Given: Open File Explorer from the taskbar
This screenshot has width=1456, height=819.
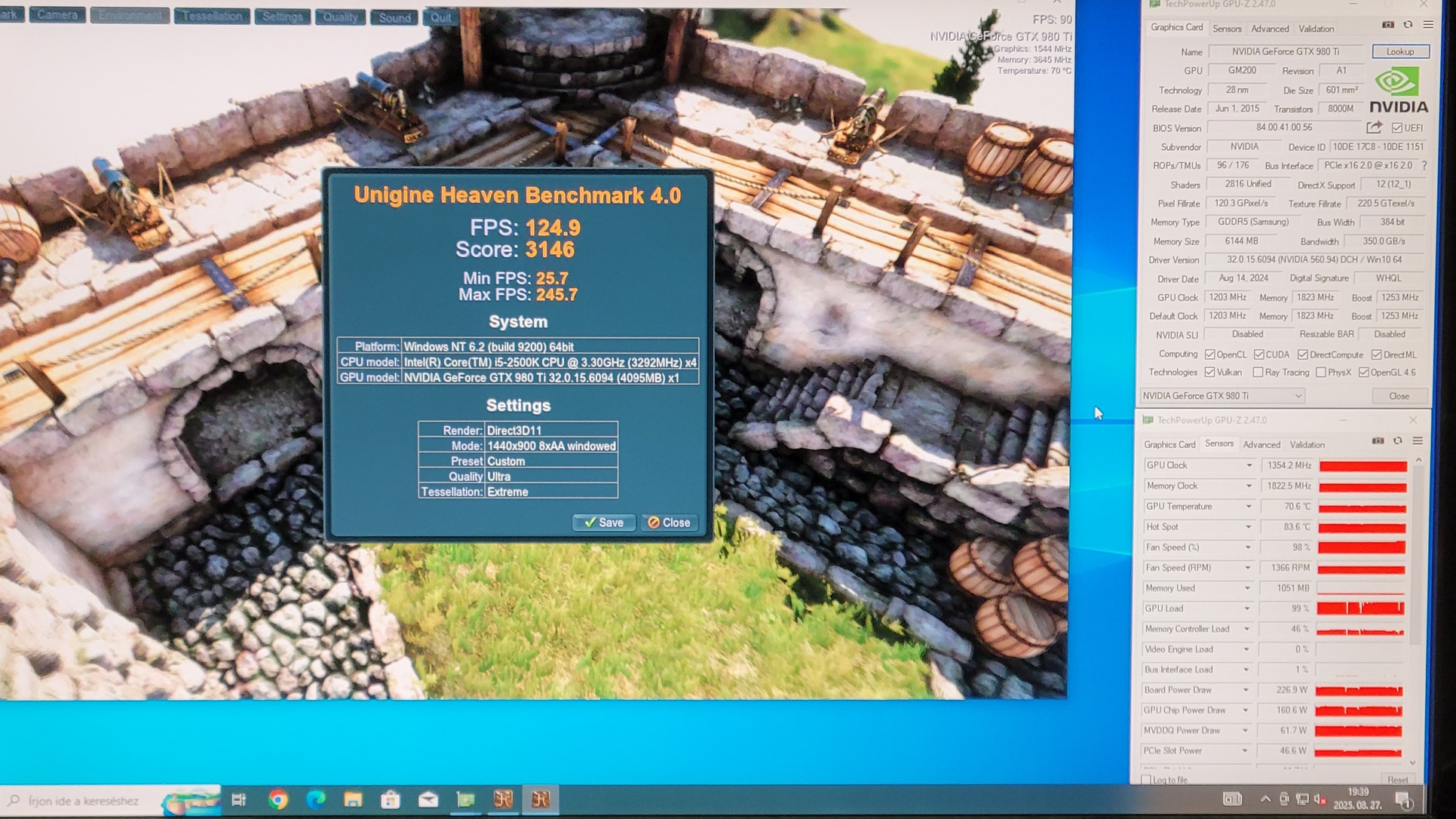Looking at the screenshot, I should click(353, 799).
